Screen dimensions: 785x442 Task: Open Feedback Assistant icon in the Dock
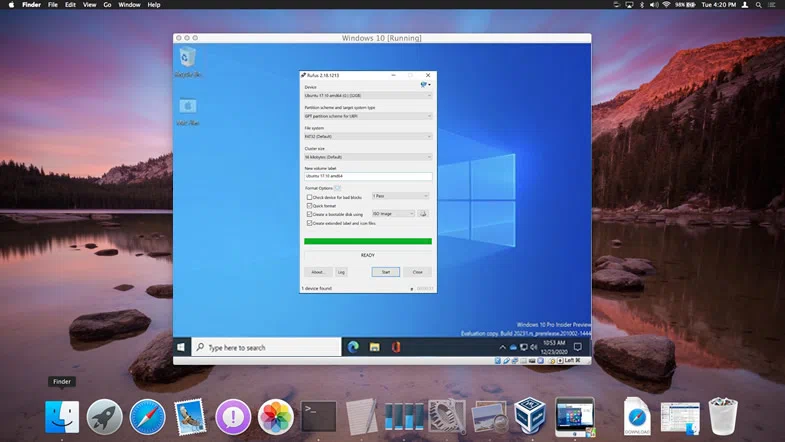(x=233, y=417)
